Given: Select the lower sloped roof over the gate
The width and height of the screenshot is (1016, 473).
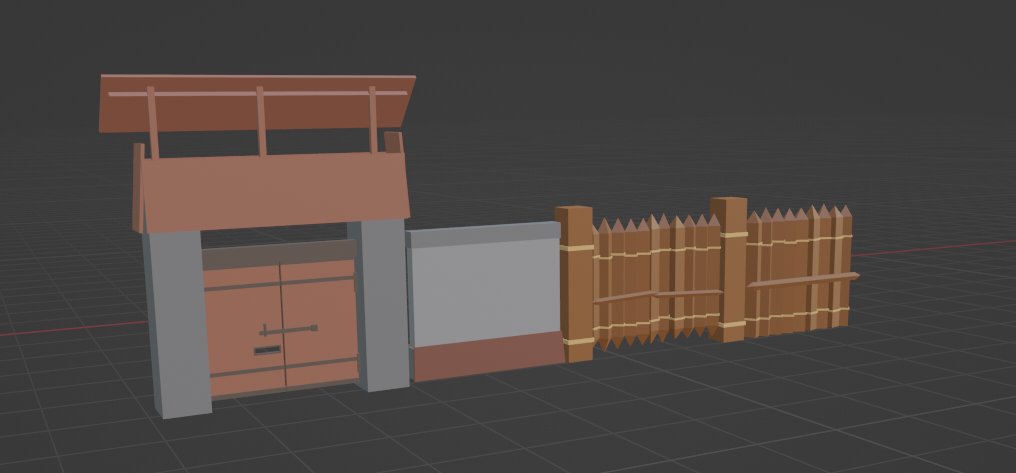Looking at the screenshot, I should [x=277, y=192].
